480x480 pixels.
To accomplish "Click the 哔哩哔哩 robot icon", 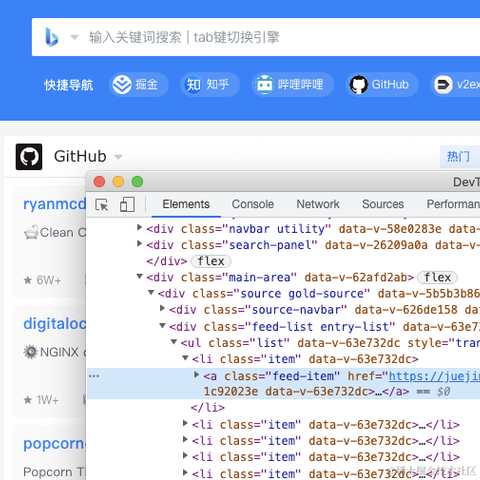I will coord(265,85).
